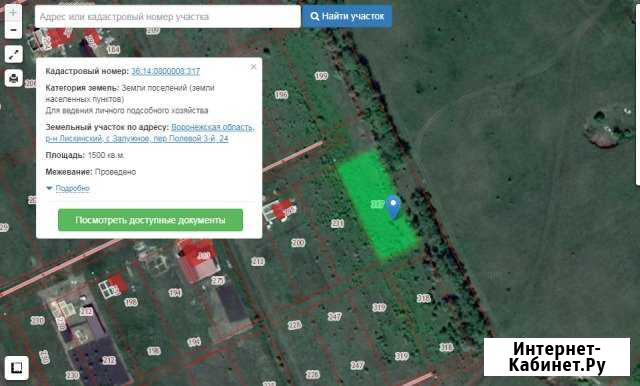The width and height of the screenshot is (640, 386).
Task: Select parcel labeled 196 on map
Action: pyautogui.click(x=281, y=95)
